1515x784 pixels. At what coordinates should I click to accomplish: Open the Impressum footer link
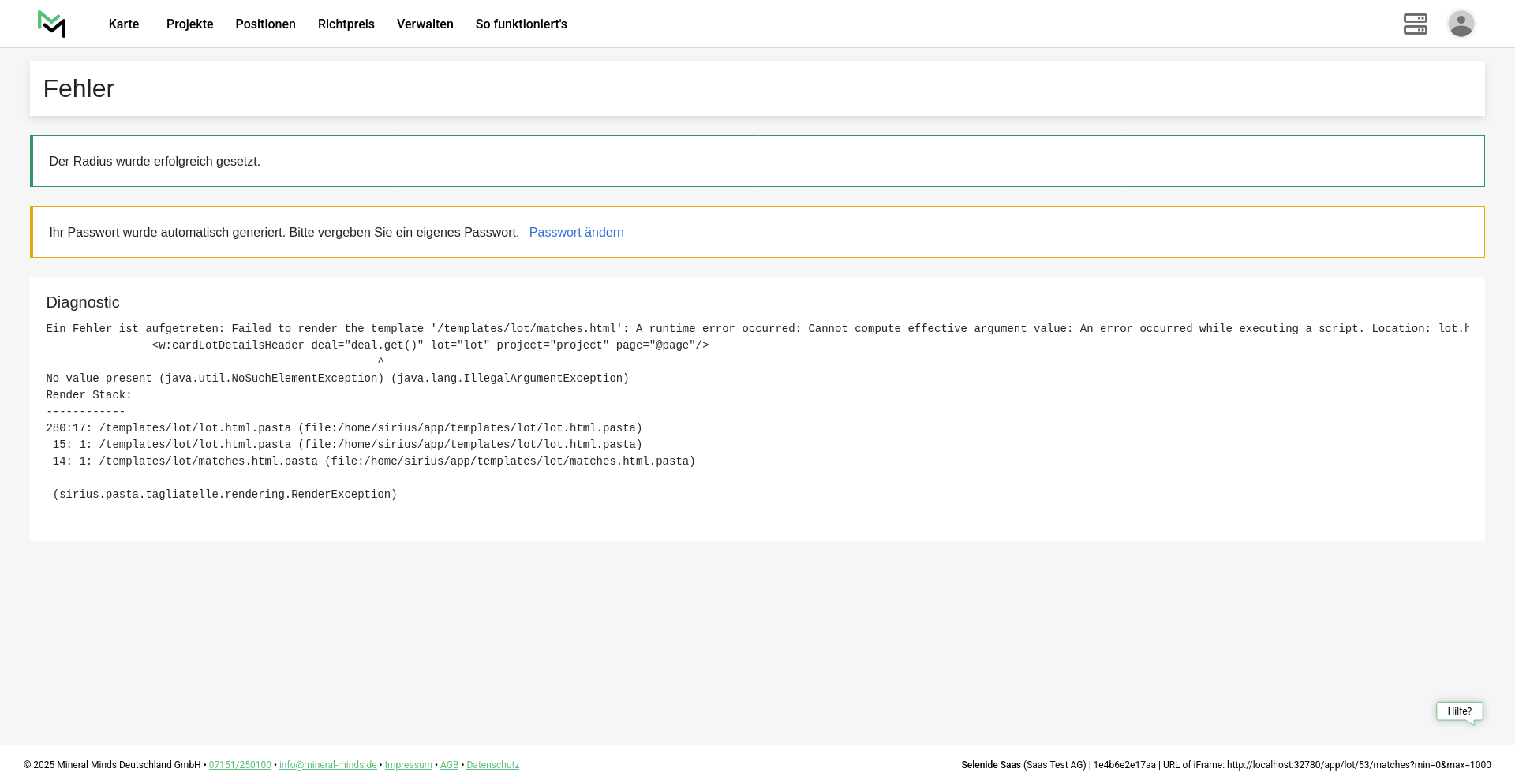click(x=408, y=765)
